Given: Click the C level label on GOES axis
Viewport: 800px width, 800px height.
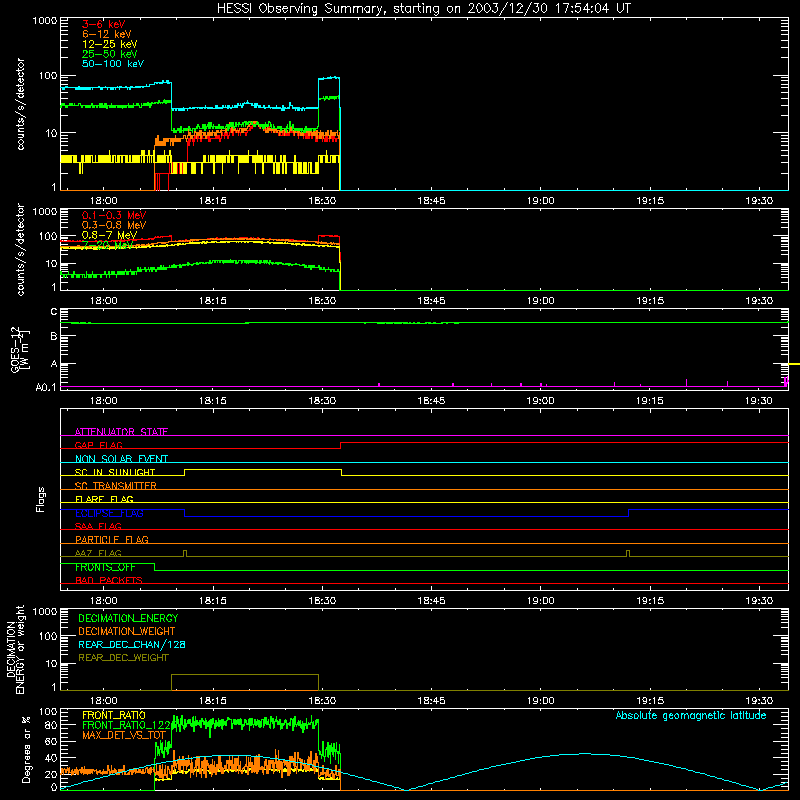Looking at the screenshot, I should point(54,311).
